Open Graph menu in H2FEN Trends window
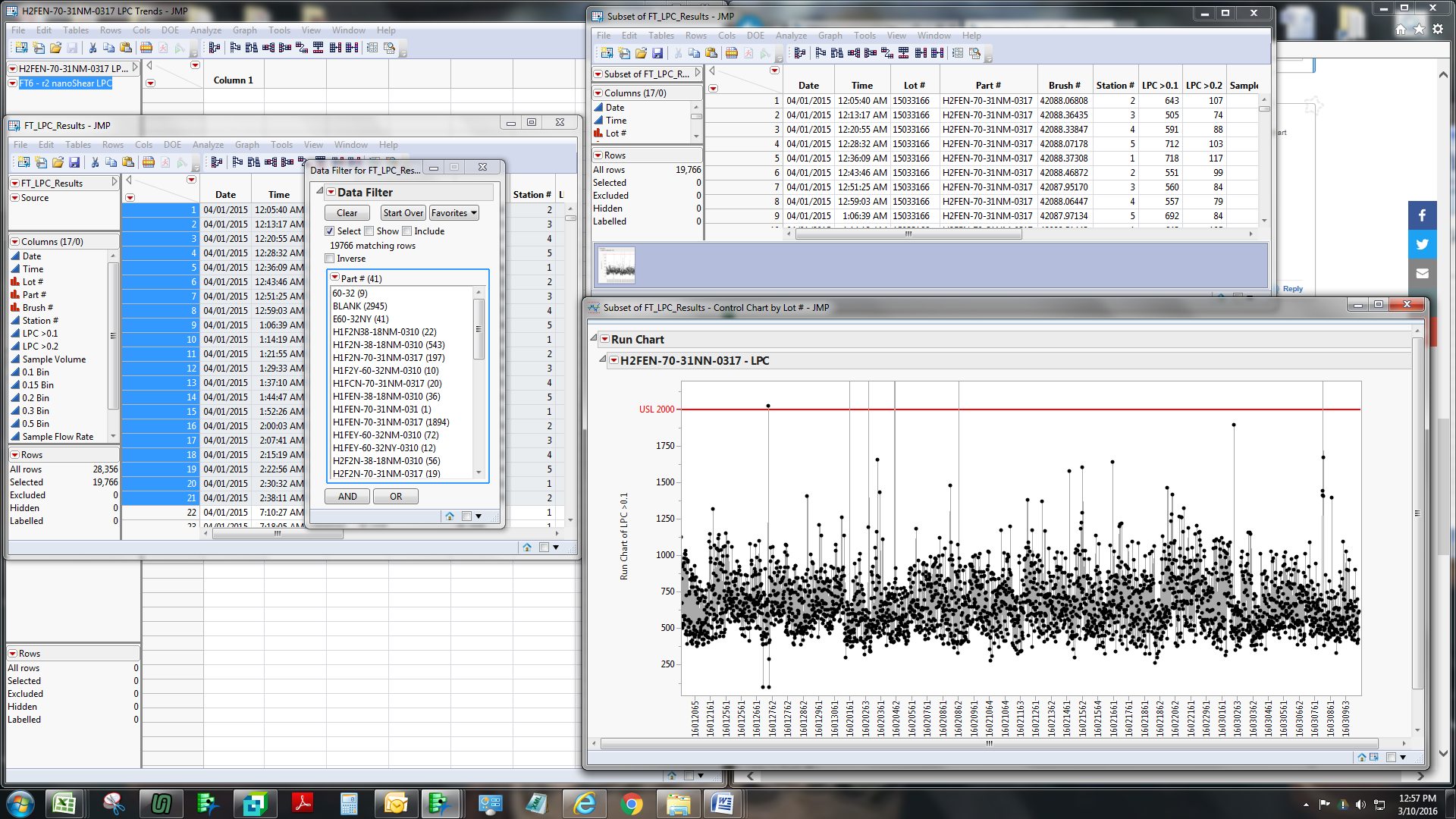This screenshot has width=1456, height=819. 244,30
